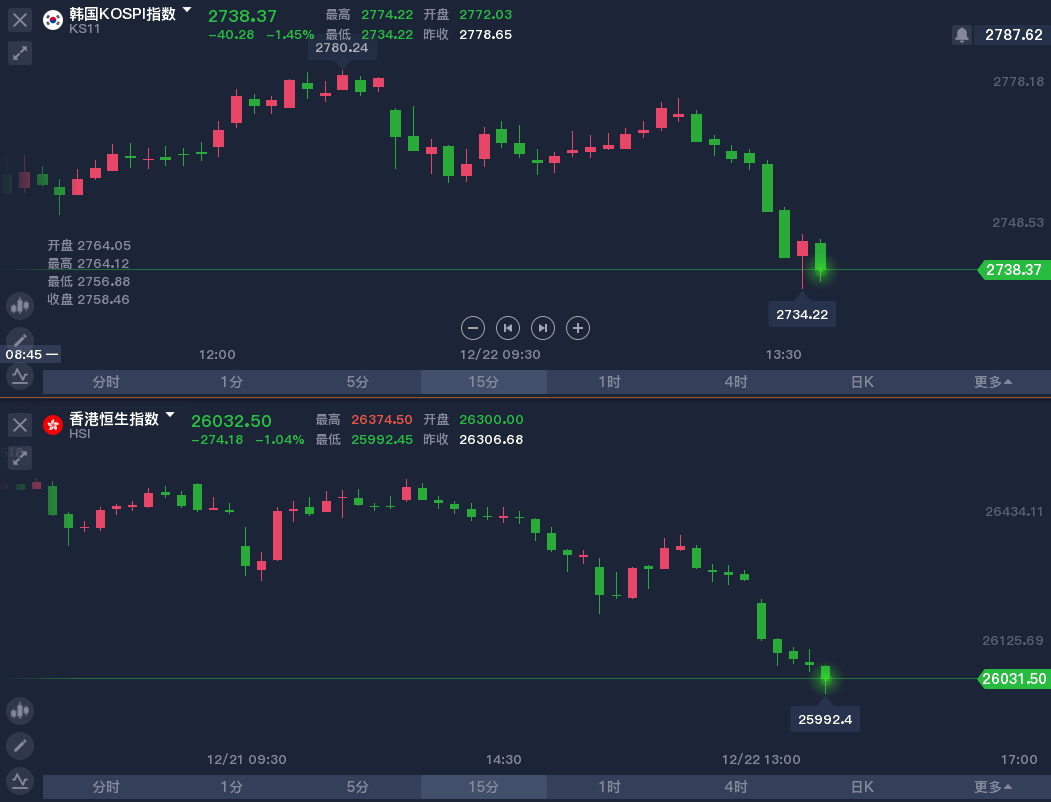Zoom in the KOSPI chart with plus button
The height and width of the screenshot is (802, 1051).
(578, 328)
